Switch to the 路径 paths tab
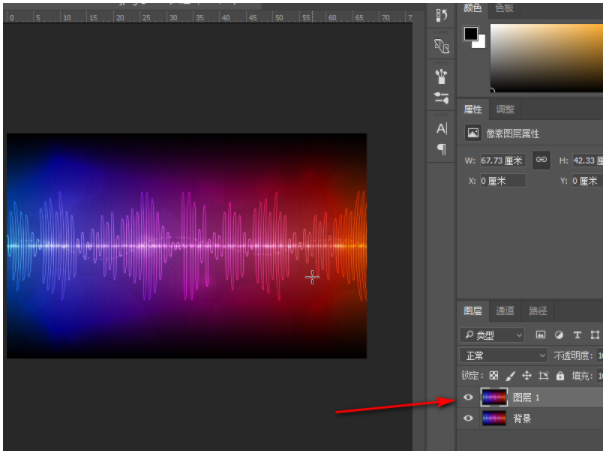Screen dimensions: 606x451 pos(538,311)
